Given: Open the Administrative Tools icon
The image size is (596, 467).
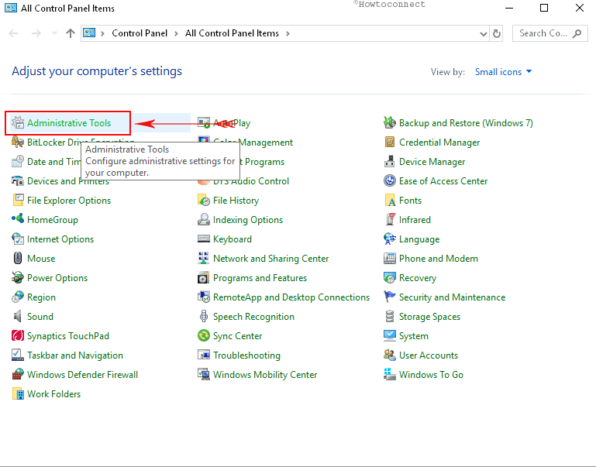Looking at the screenshot, I should click(x=17, y=123).
